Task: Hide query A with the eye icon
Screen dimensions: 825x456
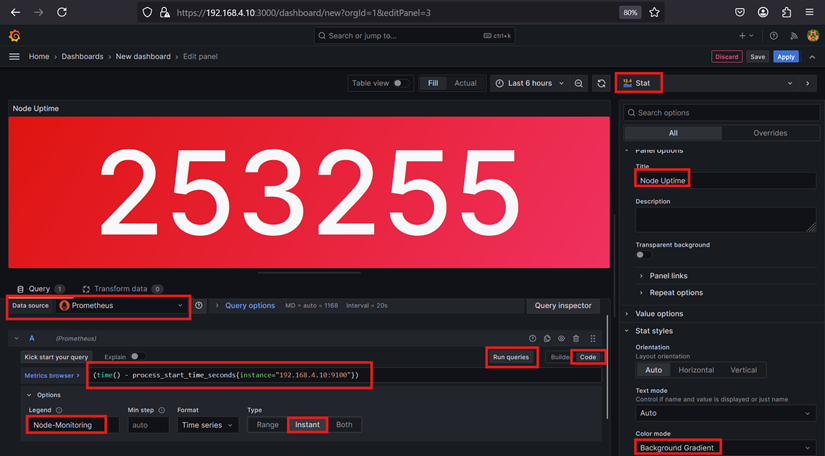Action: pyautogui.click(x=561, y=339)
